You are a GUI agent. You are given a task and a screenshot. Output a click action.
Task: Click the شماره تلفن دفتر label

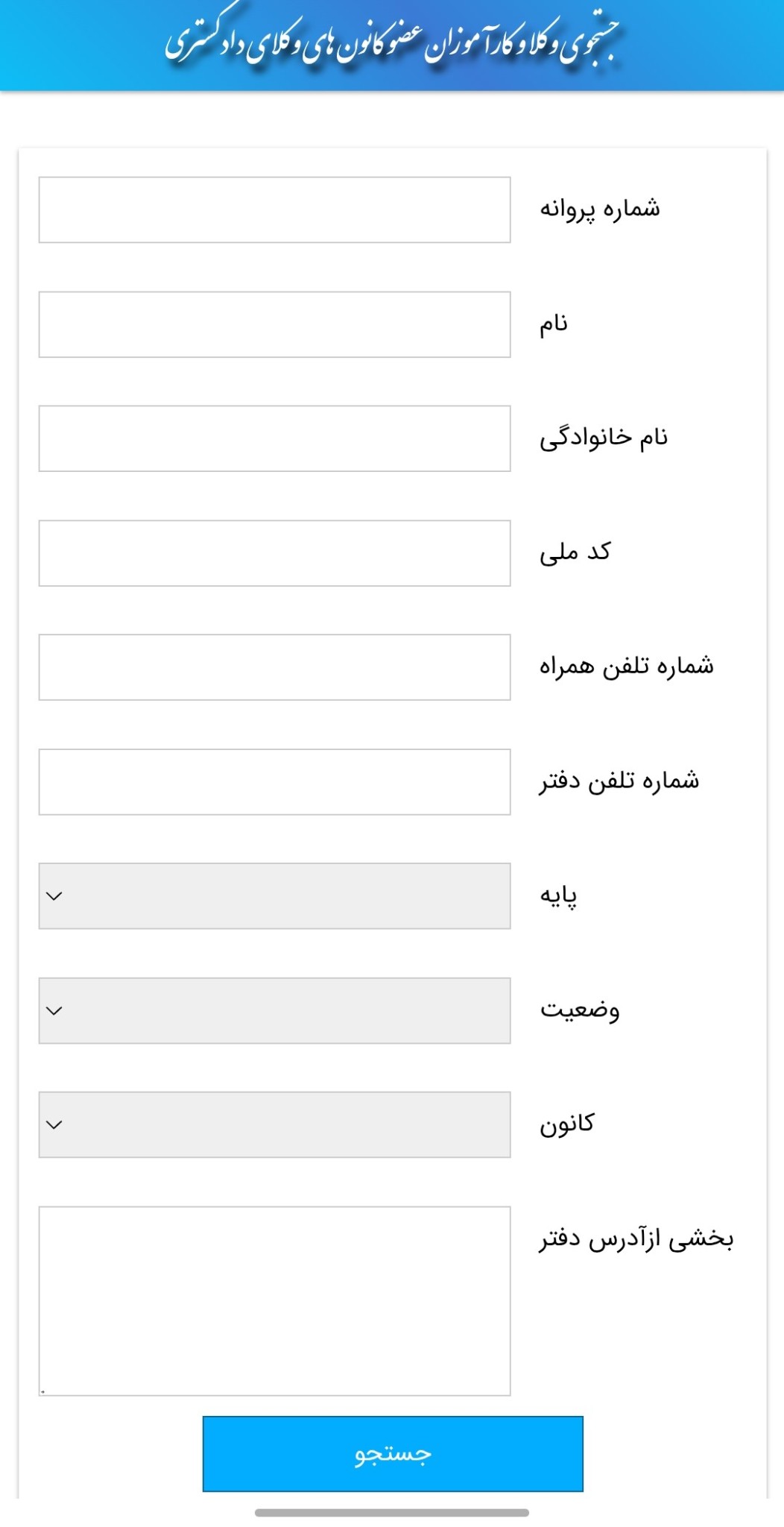pyautogui.click(x=619, y=781)
